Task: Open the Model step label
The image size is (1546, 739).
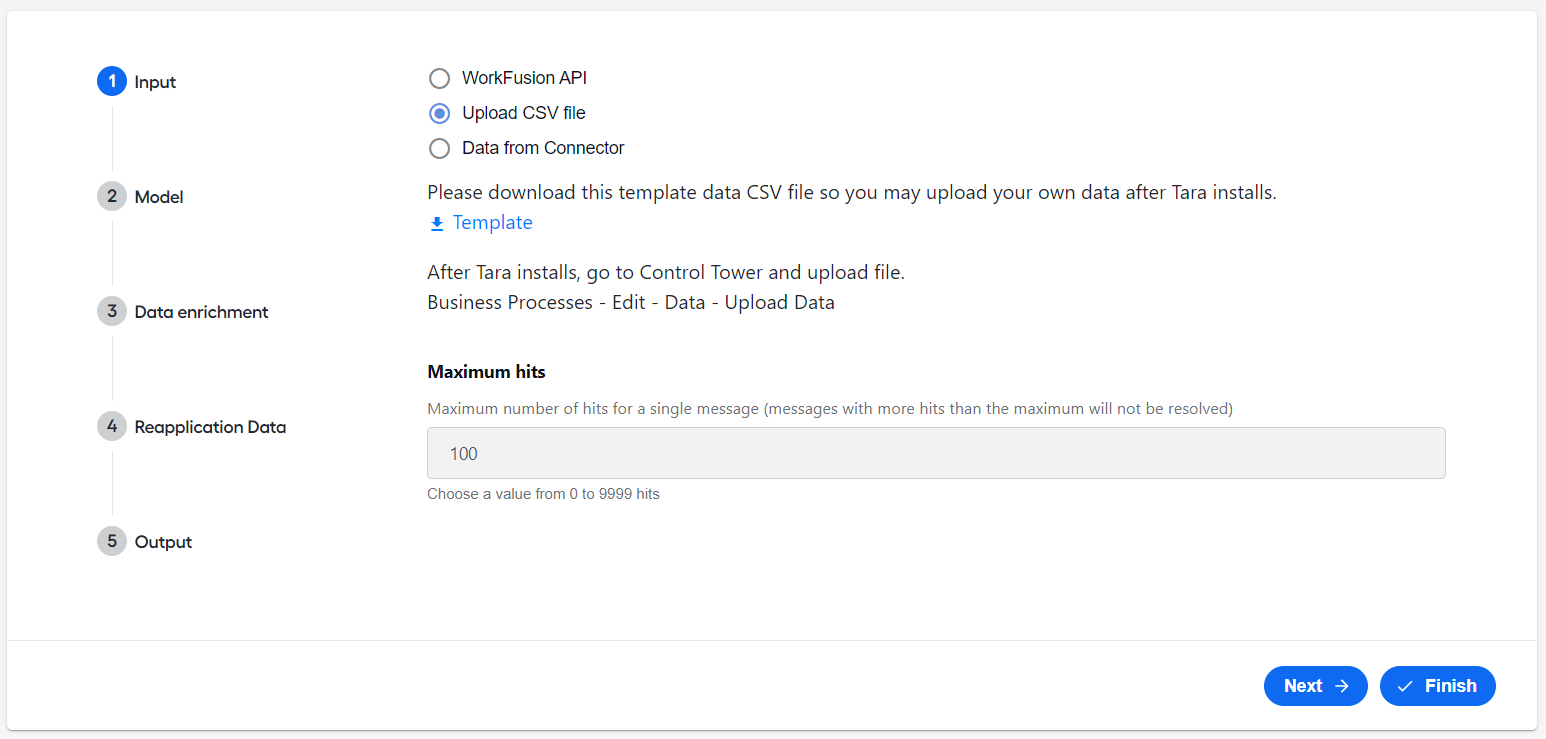Action: 159,197
